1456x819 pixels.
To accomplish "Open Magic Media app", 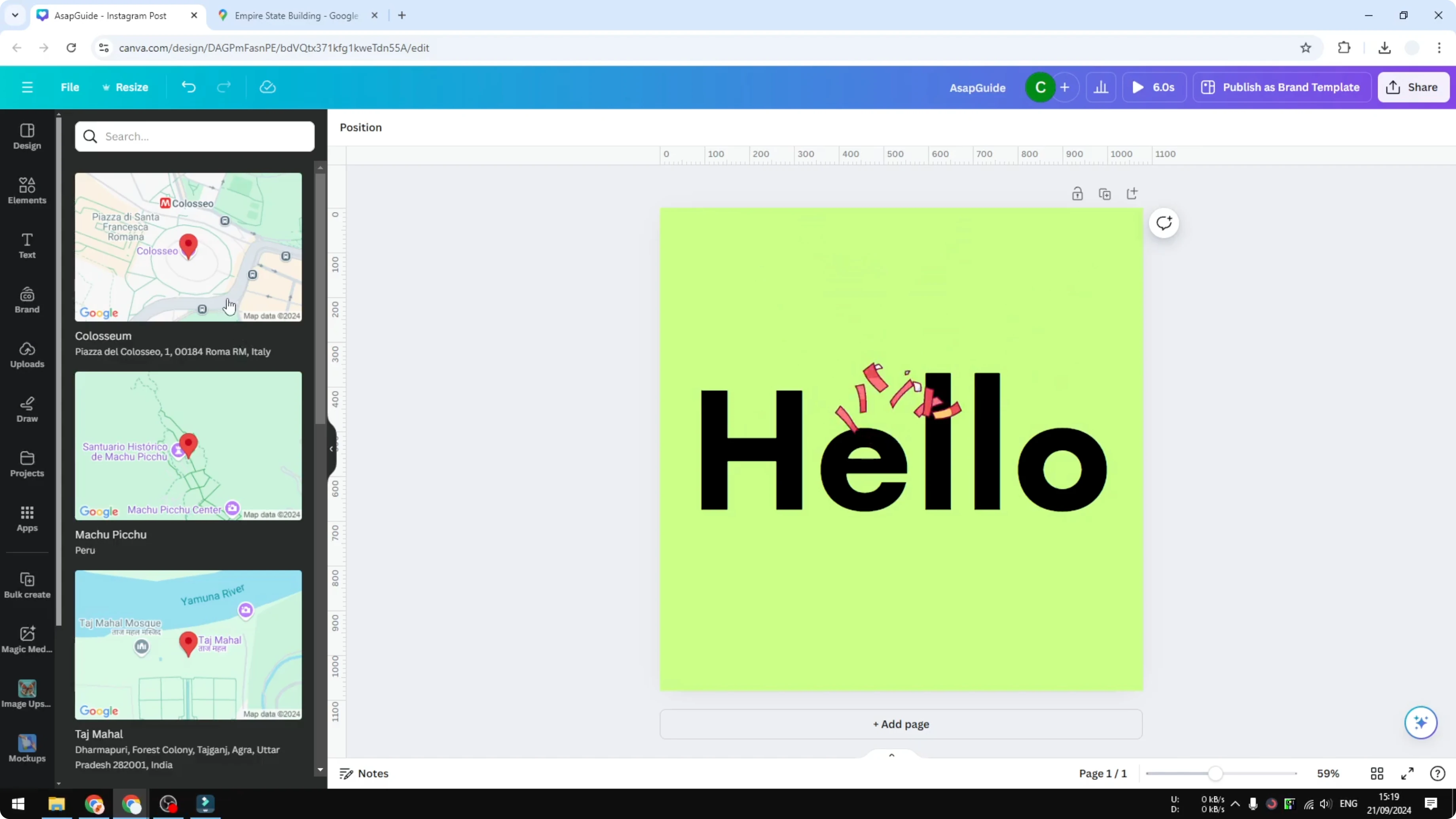I will pyautogui.click(x=27, y=641).
